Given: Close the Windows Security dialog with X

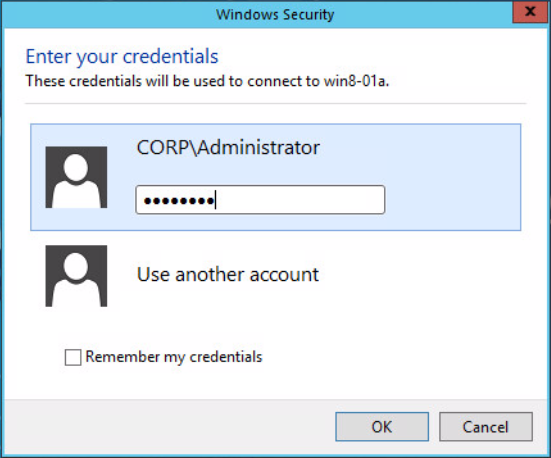Looking at the screenshot, I should tap(530, 12).
